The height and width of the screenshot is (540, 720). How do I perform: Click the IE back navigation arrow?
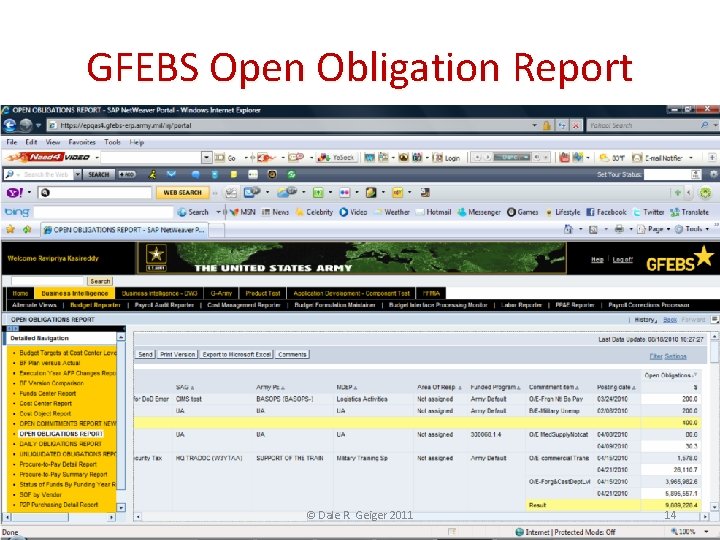click(10, 125)
